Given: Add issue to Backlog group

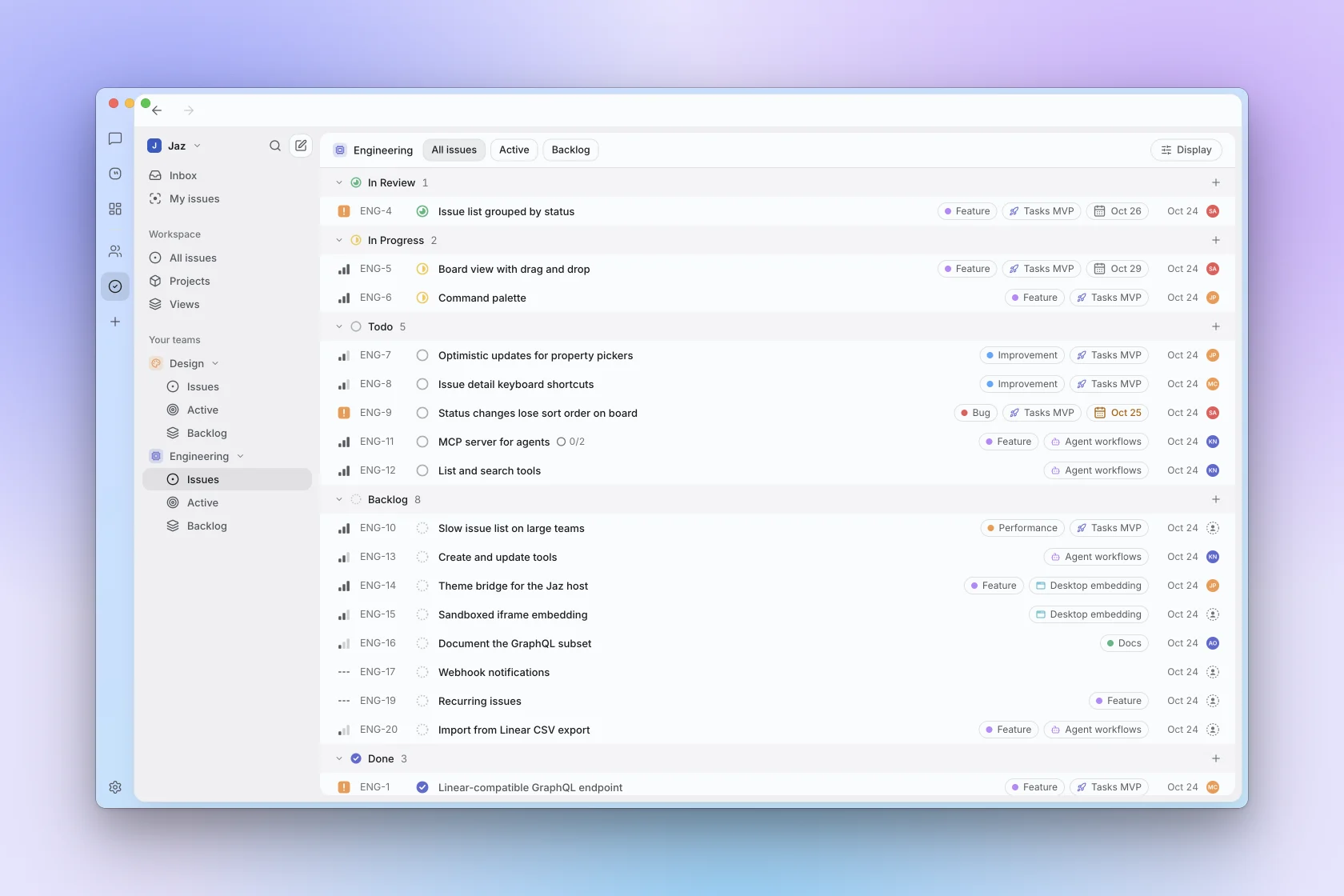Looking at the screenshot, I should [1216, 499].
